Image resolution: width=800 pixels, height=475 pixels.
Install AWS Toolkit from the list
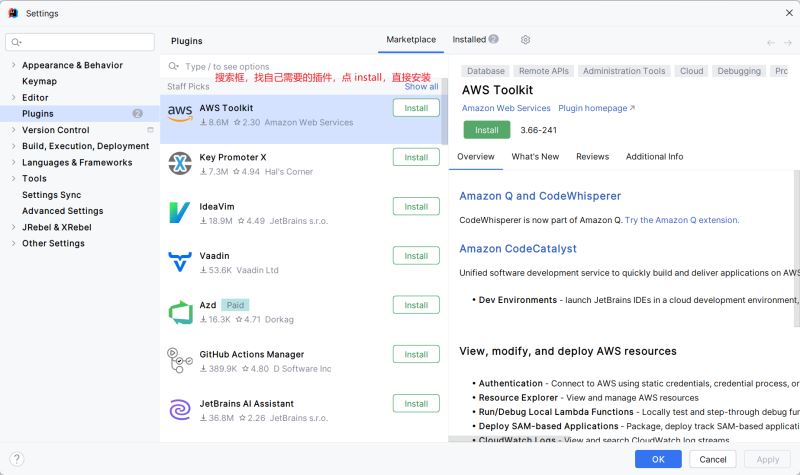[x=416, y=108]
